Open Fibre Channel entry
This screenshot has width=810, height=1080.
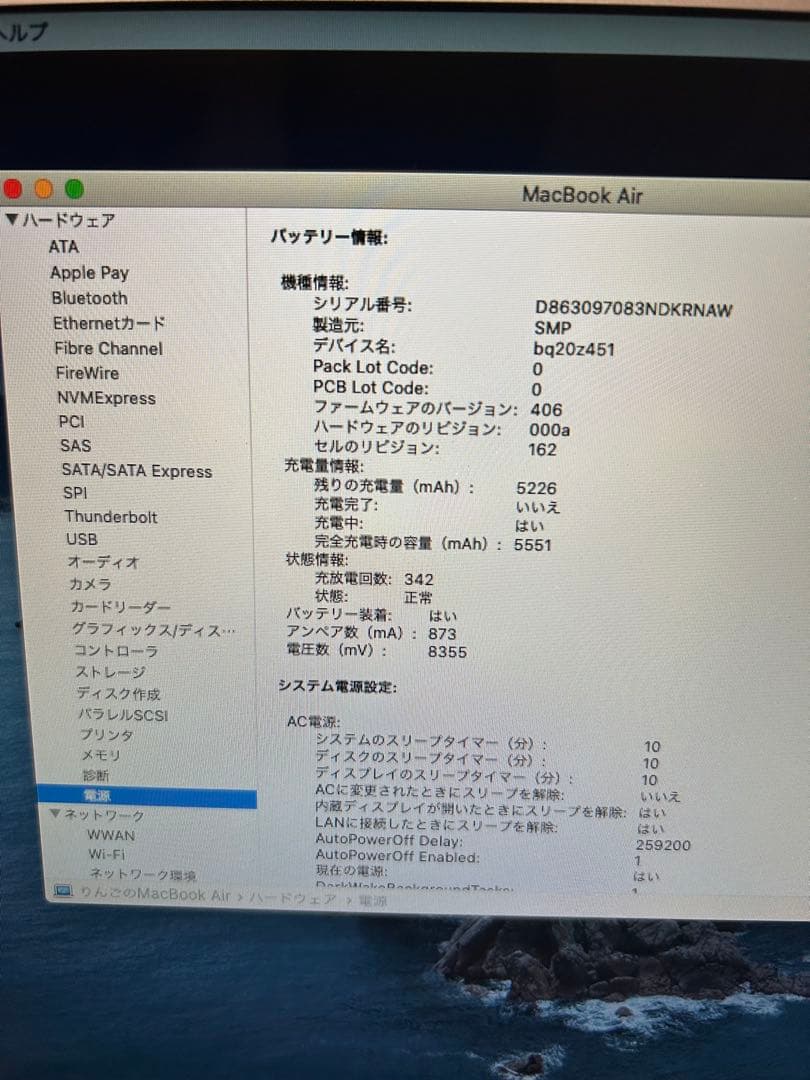pyautogui.click(x=108, y=349)
